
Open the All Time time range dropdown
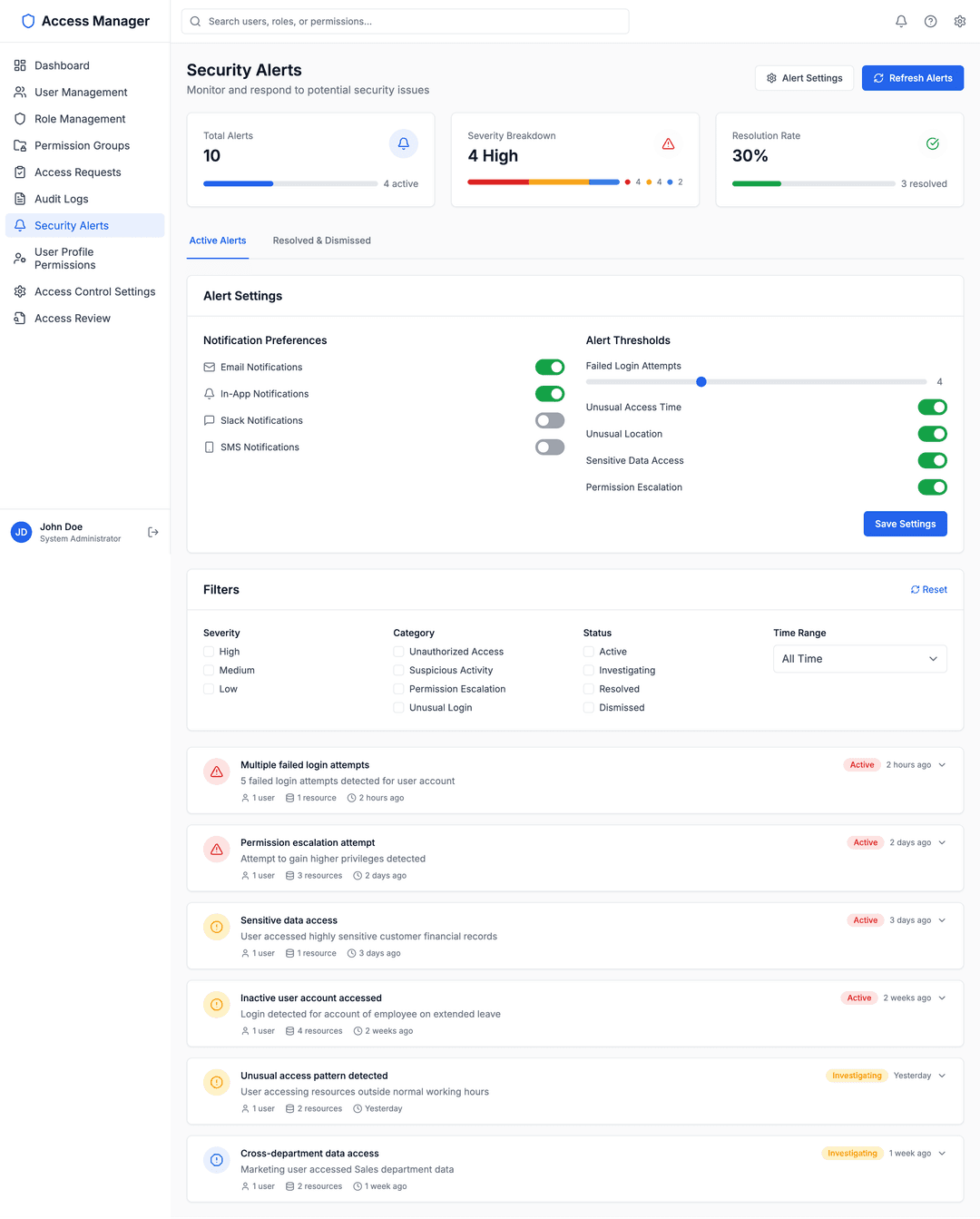(x=859, y=658)
